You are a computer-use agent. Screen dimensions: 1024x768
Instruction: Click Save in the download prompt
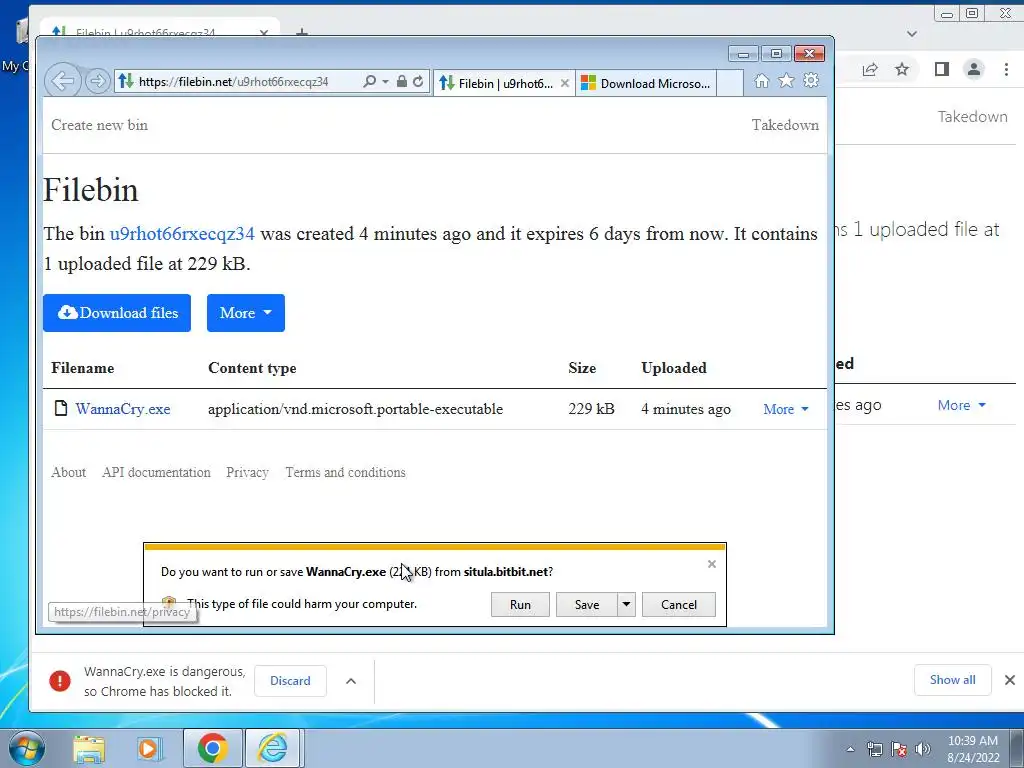(x=586, y=605)
